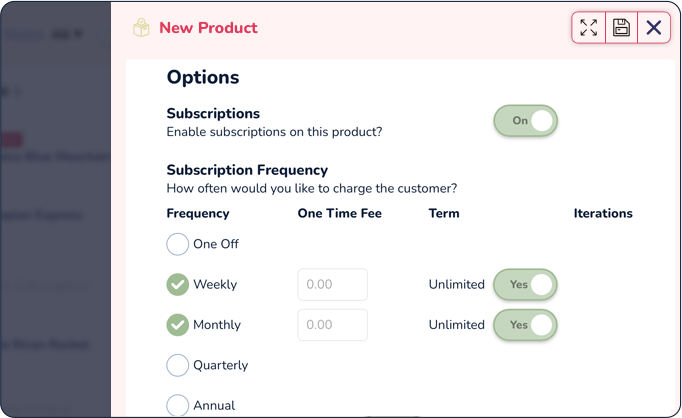Click the product box icon beside title
The width and height of the screenshot is (682, 418).
(141, 28)
